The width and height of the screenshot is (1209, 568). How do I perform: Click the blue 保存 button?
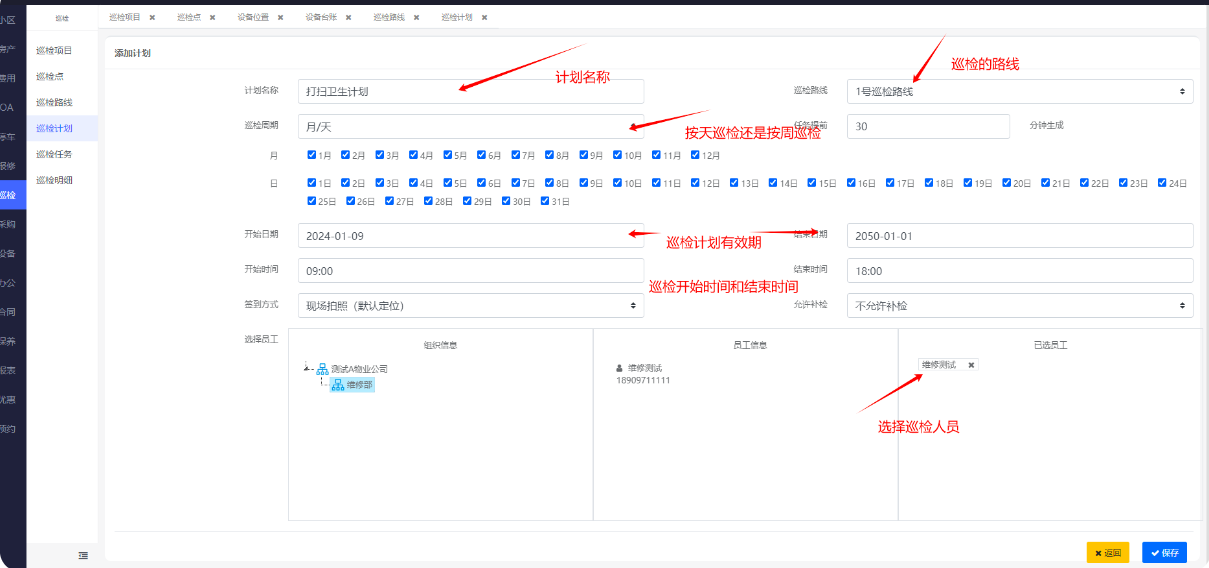click(1164, 552)
